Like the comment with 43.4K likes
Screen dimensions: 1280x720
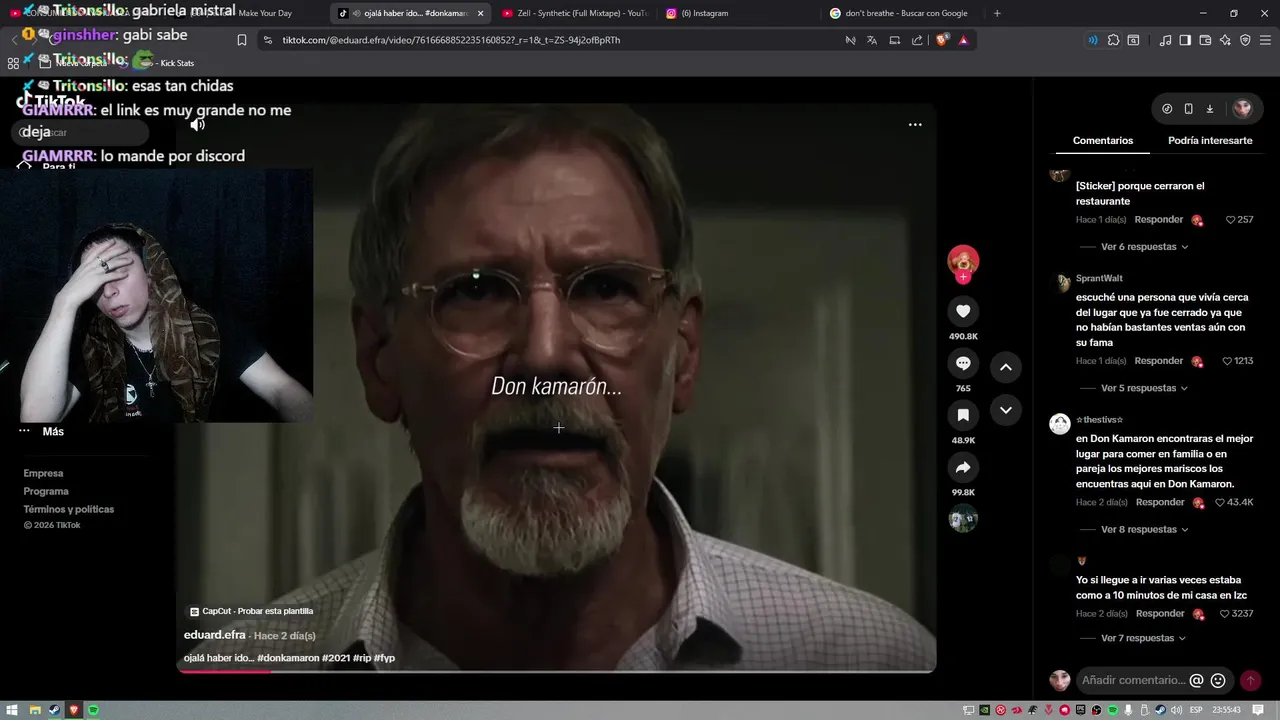click(1219, 502)
